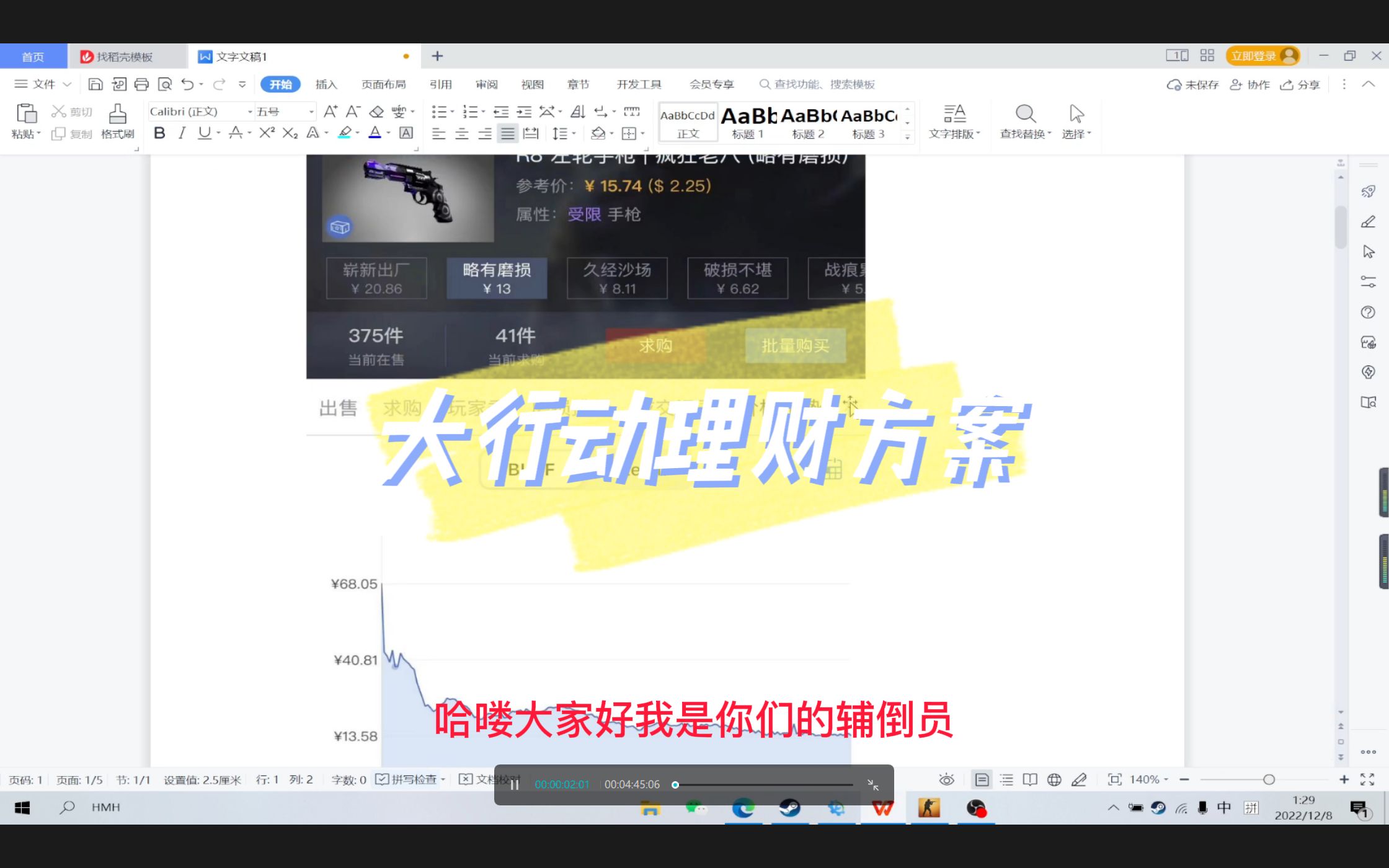Add a new tab with plus button
The image size is (1389, 868).
click(437, 56)
